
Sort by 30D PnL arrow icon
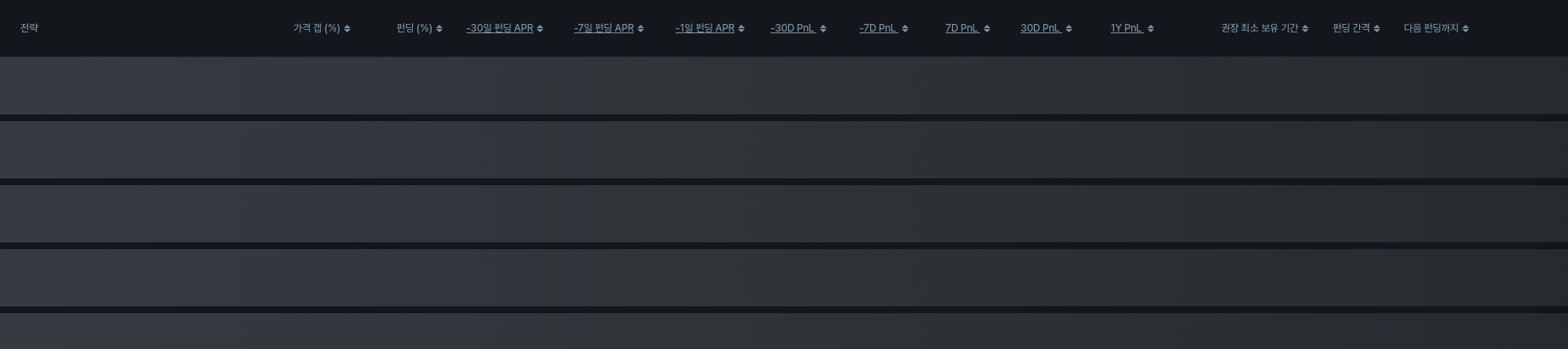pos(1069,29)
